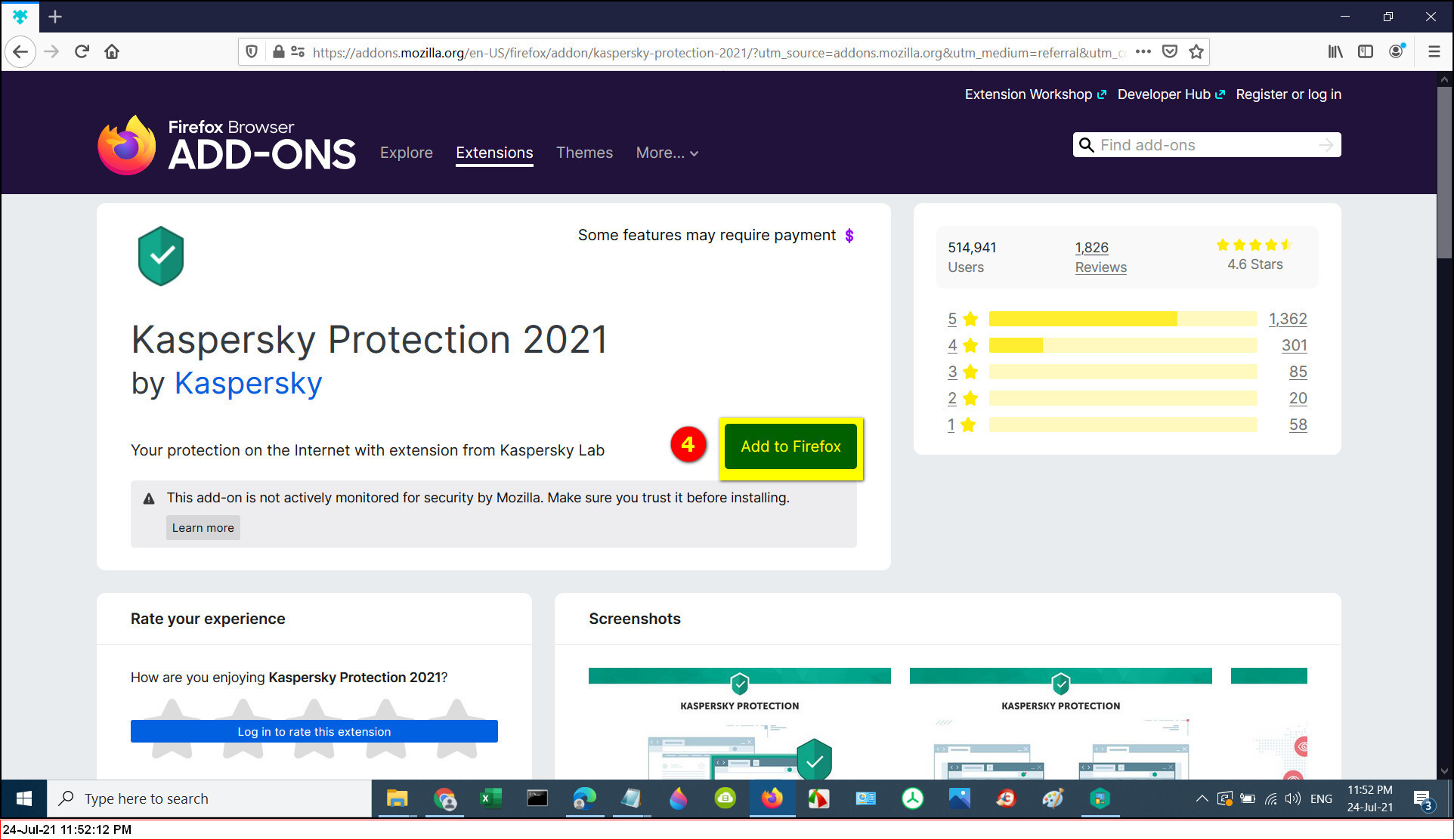This screenshot has width=1454, height=840.
Task: Open Microsoft Edge from taskbar
Action: point(584,798)
